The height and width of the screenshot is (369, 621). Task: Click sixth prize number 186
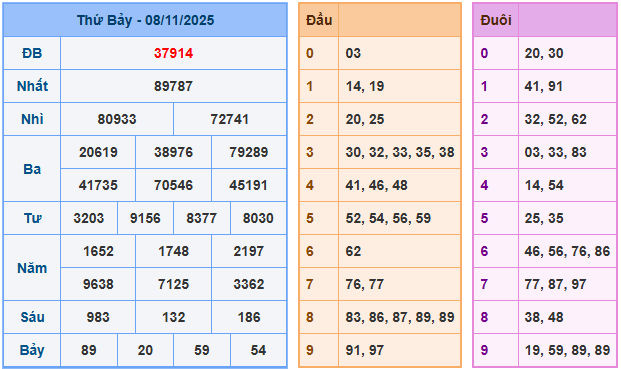point(249,317)
